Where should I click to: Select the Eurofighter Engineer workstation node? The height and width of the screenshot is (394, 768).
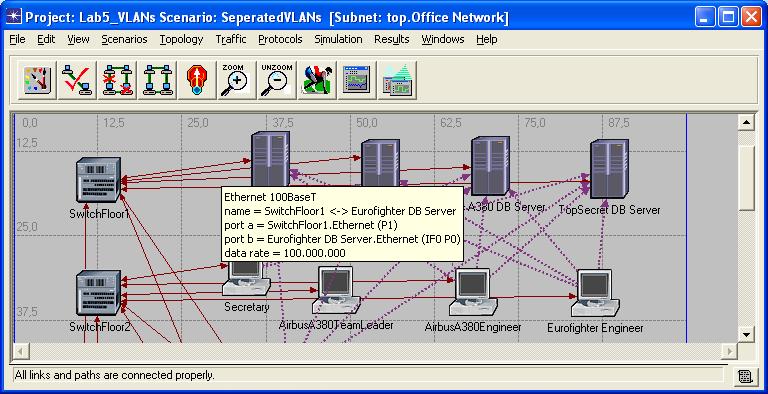tap(595, 293)
